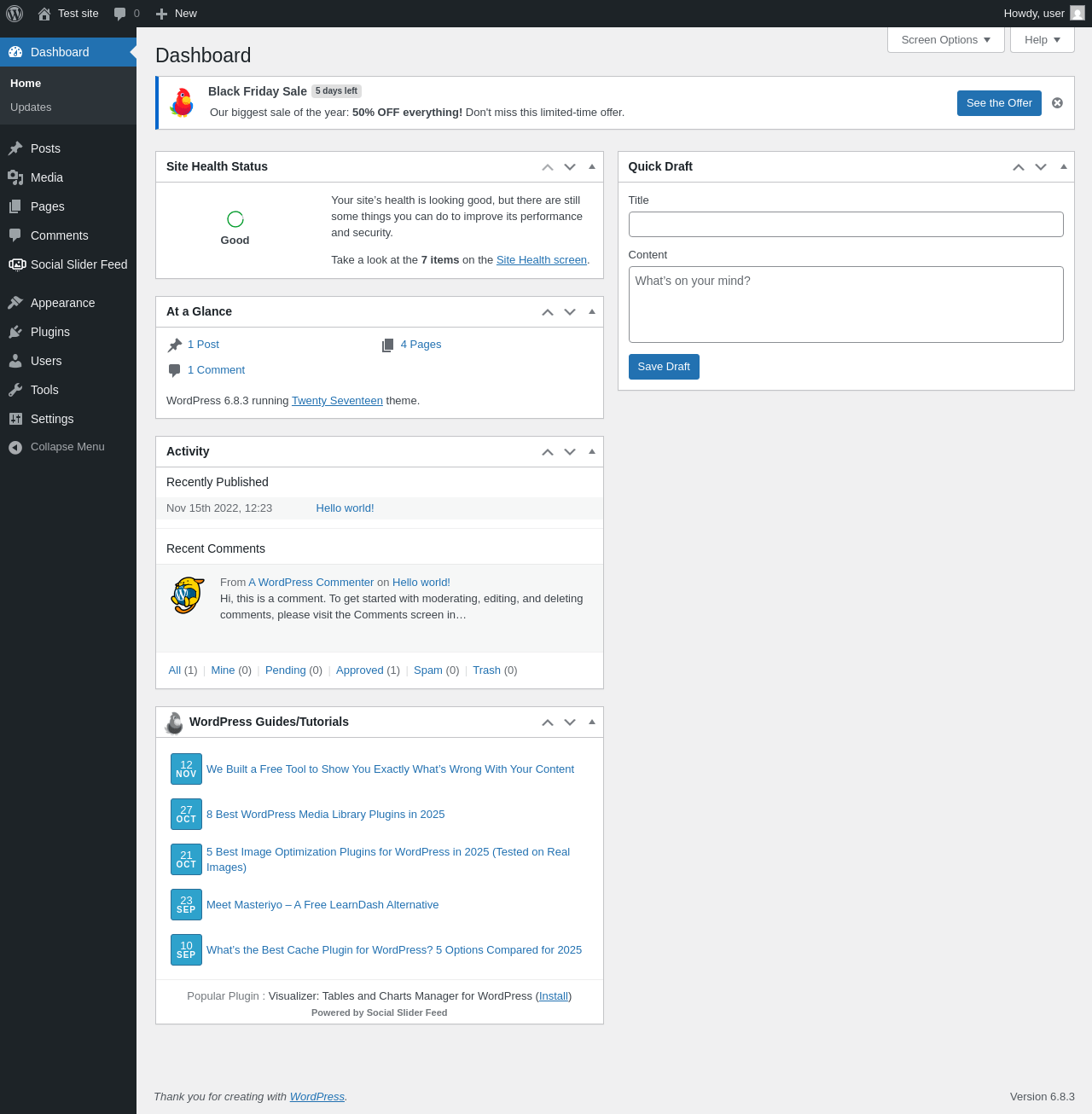Move WordPress Guides/Tutorials widget down
The width and height of the screenshot is (1092, 1114).
(x=570, y=722)
